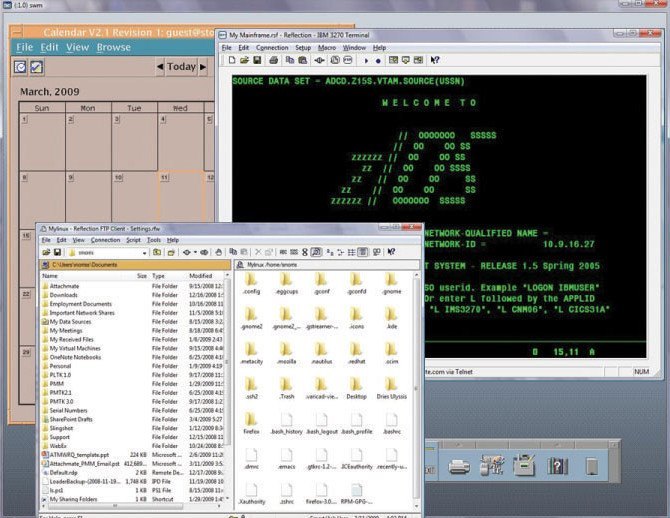Toggle ASCII (ABC) transfer mode in FTP toolbar
The width and height of the screenshot is (670, 518).
coord(283,252)
